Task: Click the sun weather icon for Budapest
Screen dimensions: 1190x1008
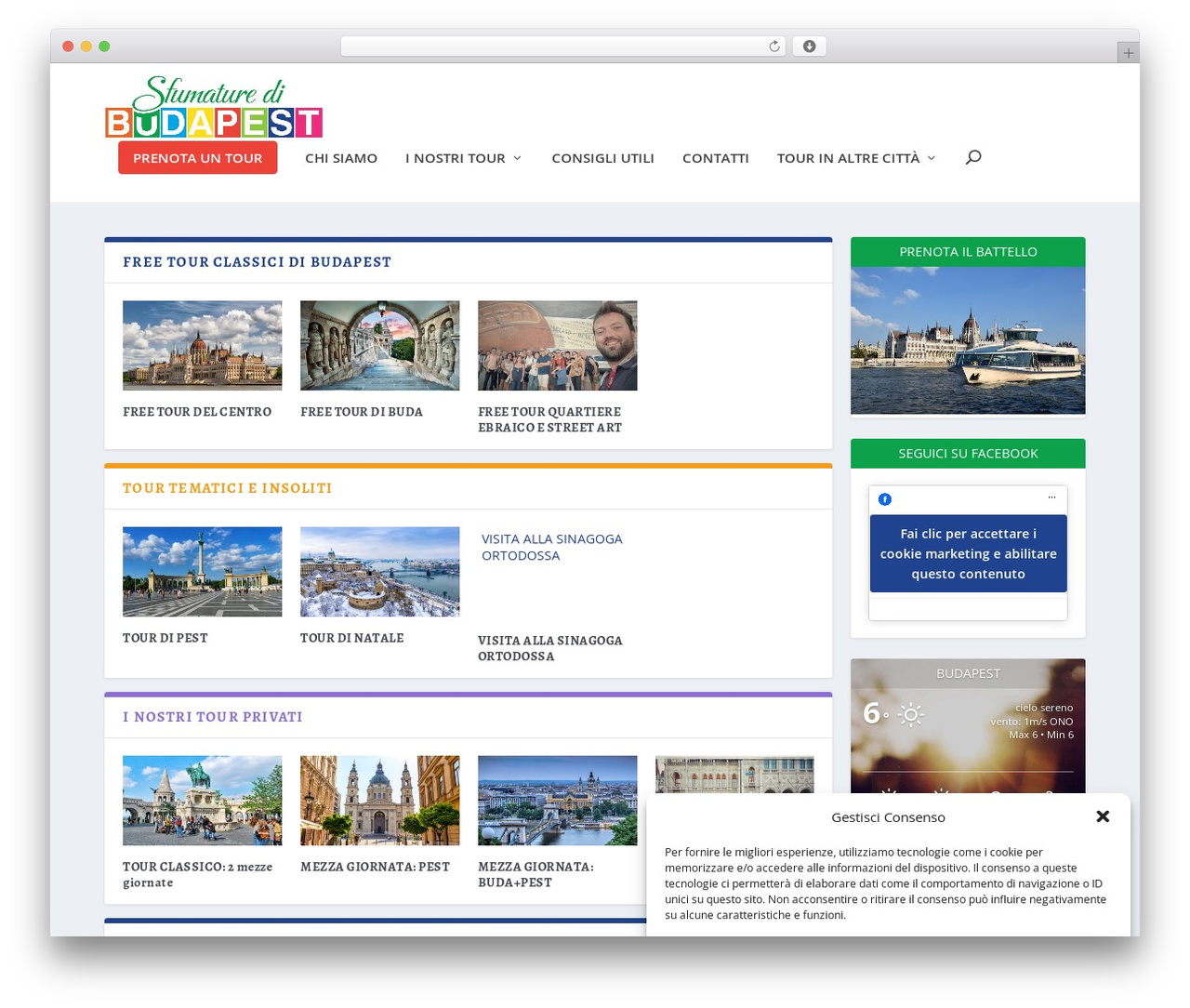Action: 911,714
